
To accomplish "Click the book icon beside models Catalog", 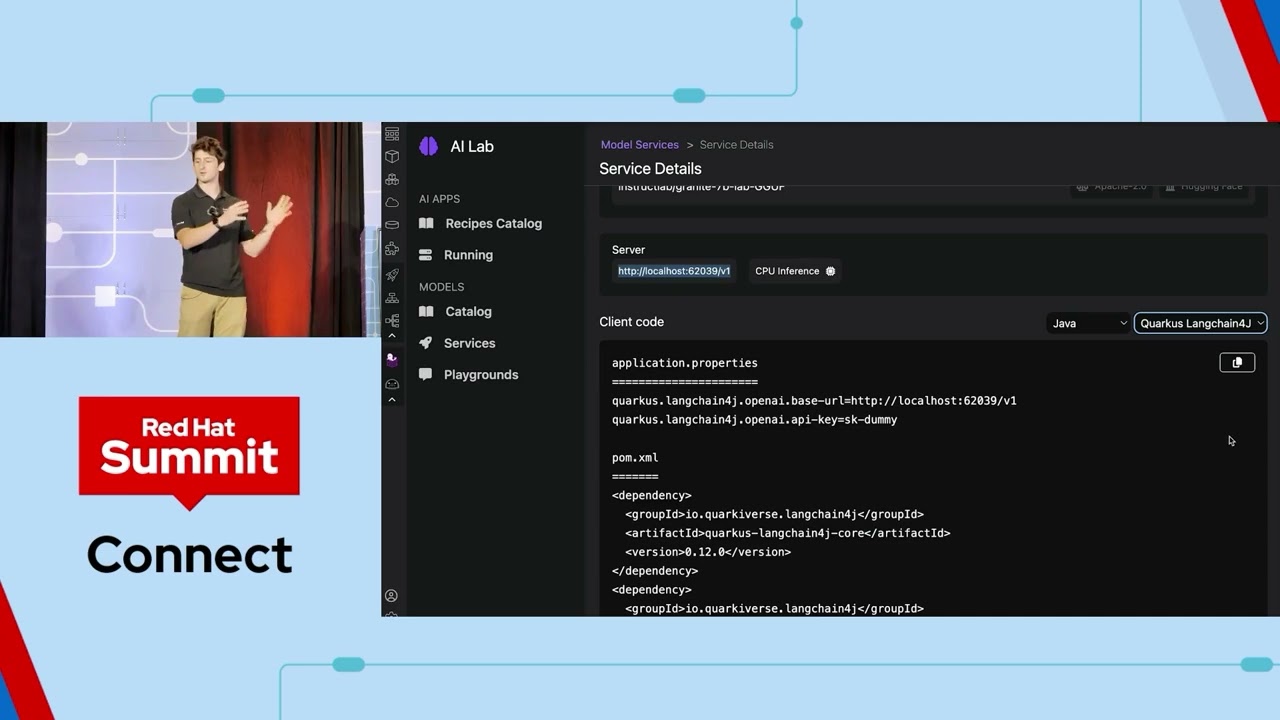I will point(426,311).
